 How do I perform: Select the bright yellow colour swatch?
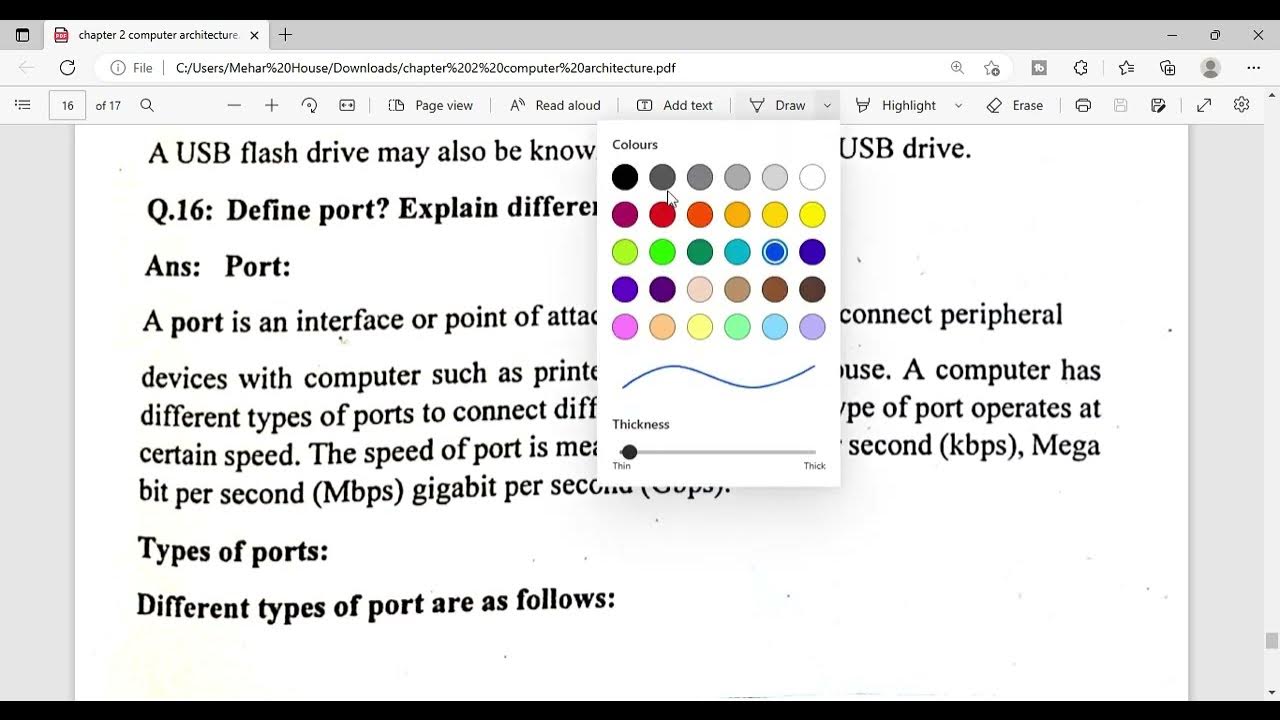coord(812,215)
